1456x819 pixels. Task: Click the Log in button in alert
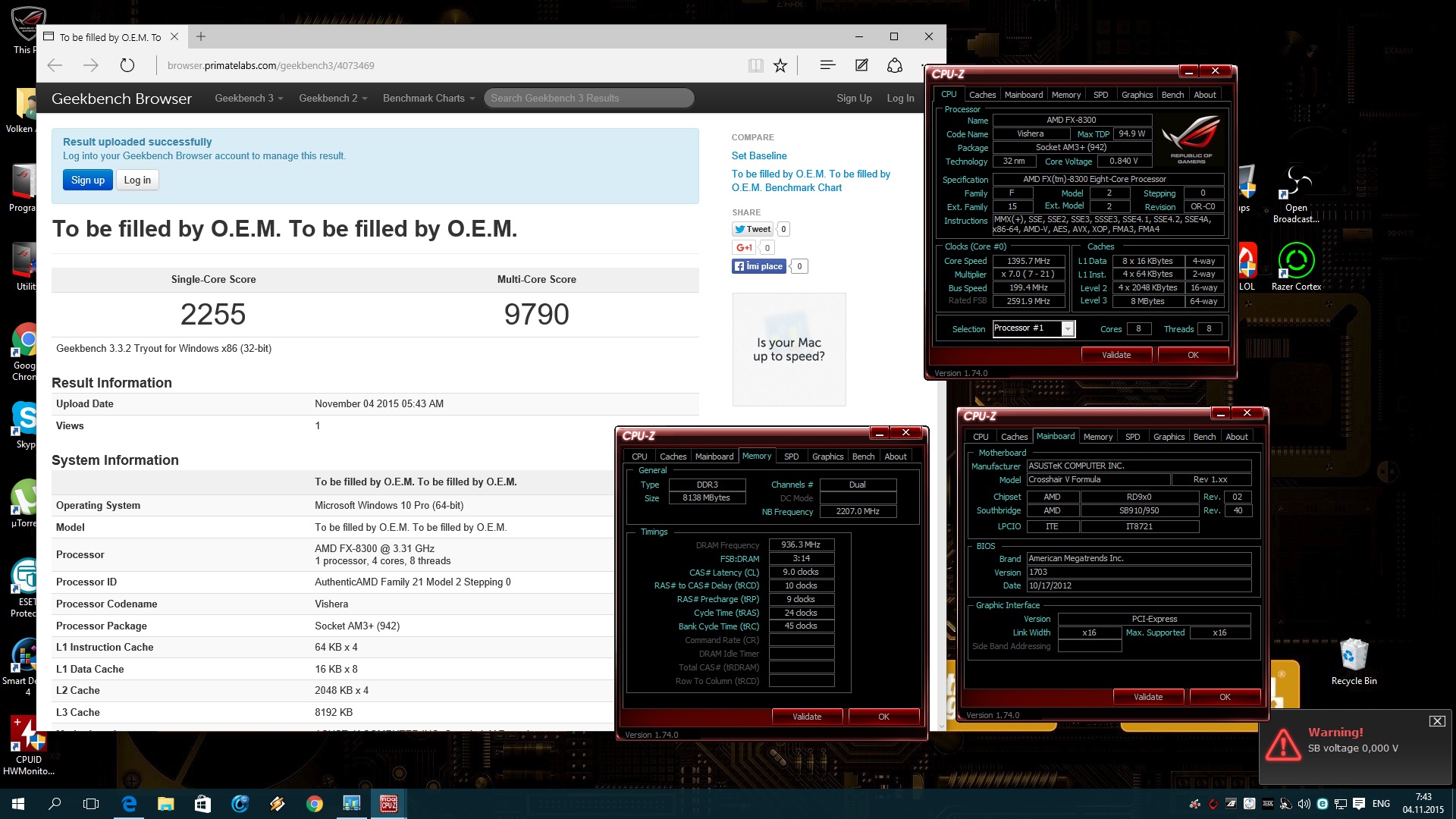pyautogui.click(x=137, y=180)
